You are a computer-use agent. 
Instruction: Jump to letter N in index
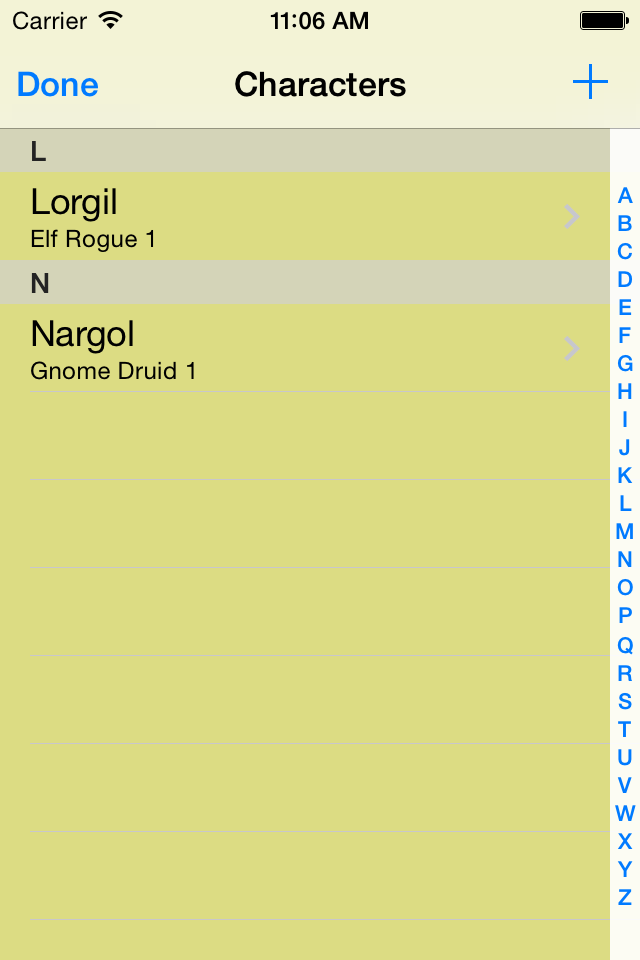pos(625,560)
